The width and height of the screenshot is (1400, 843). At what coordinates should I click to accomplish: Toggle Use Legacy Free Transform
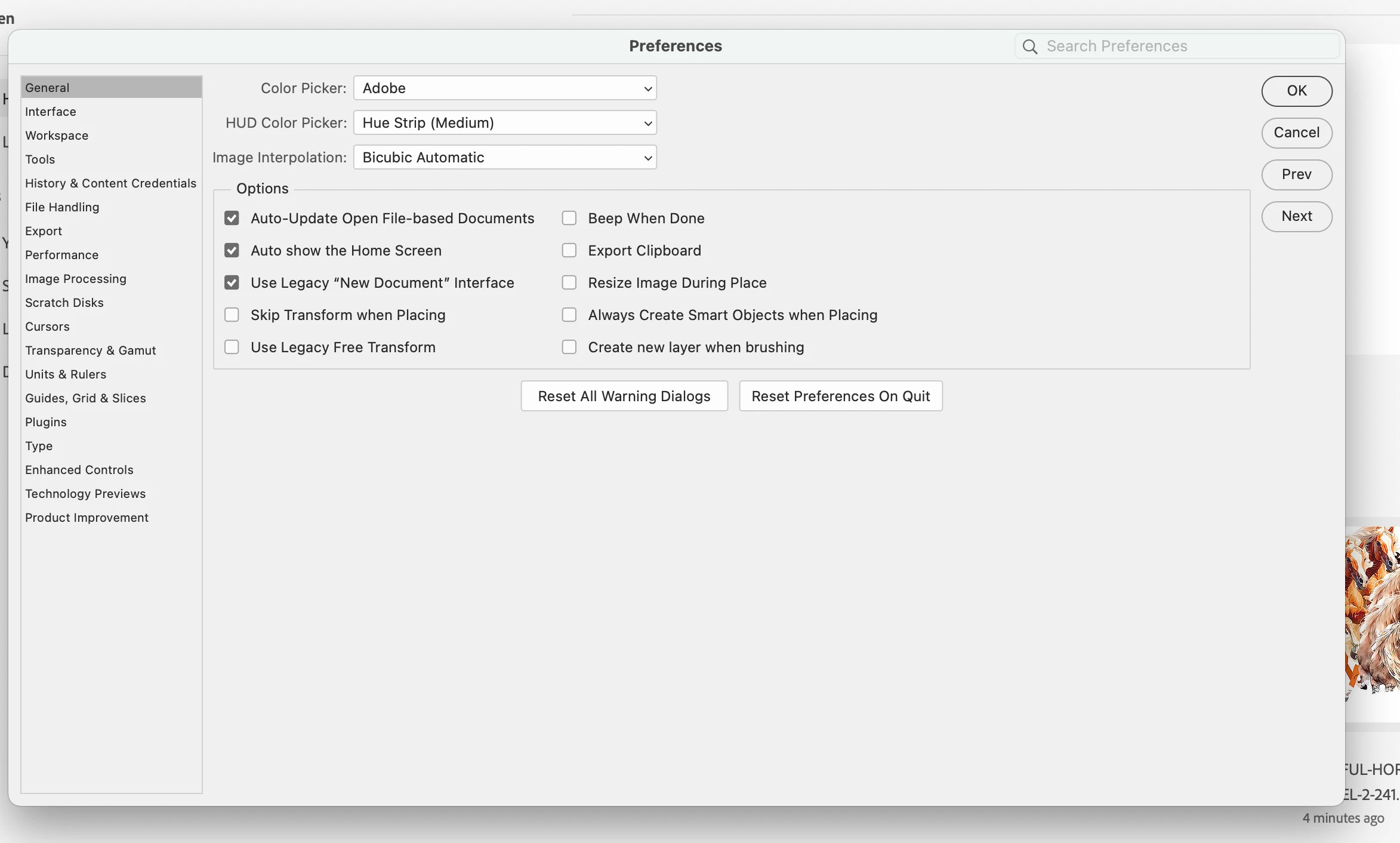(232, 347)
